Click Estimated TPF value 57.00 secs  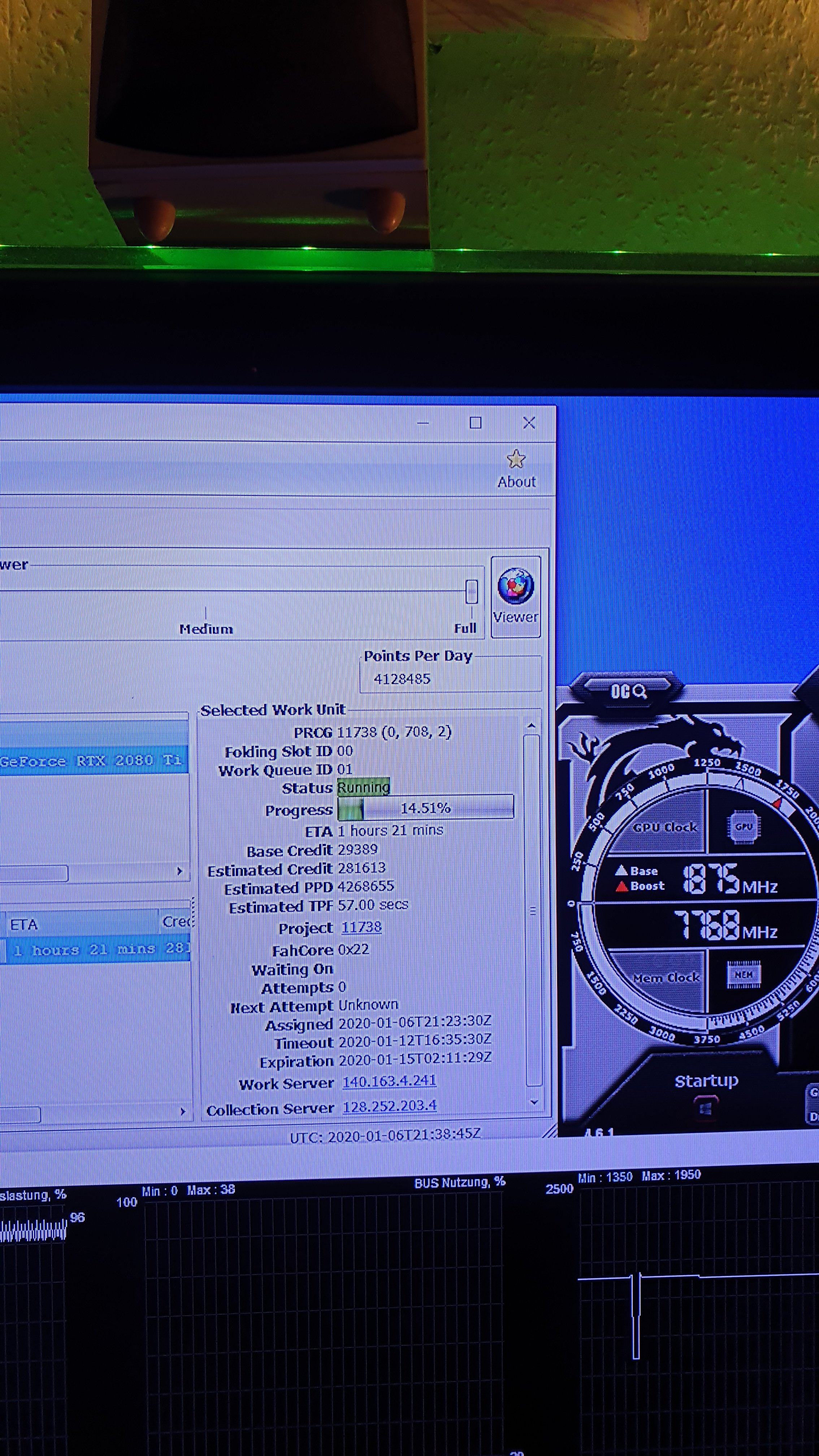click(x=372, y=904)
